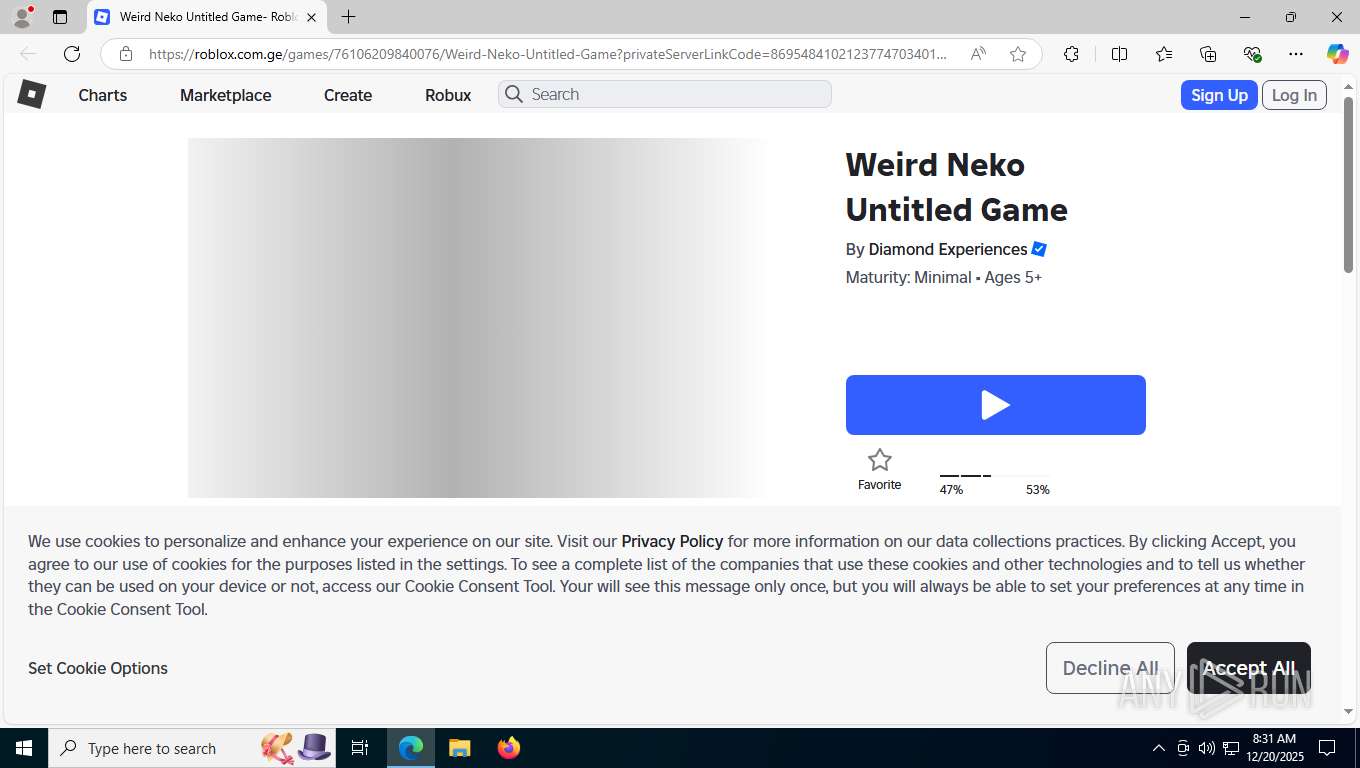Open Set Cookie Options
1360x768 pixels.
pos(98,668)
